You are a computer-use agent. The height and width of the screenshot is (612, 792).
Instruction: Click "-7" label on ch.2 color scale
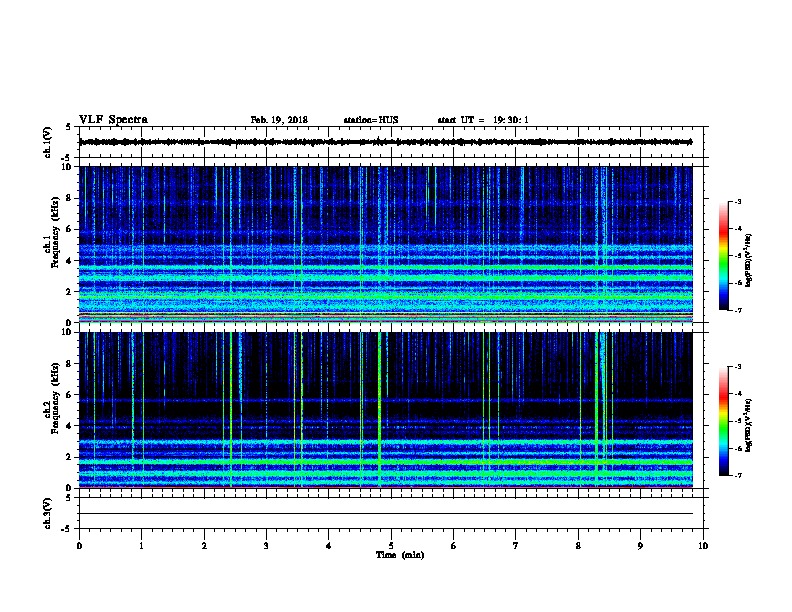[x=737, y=476]
